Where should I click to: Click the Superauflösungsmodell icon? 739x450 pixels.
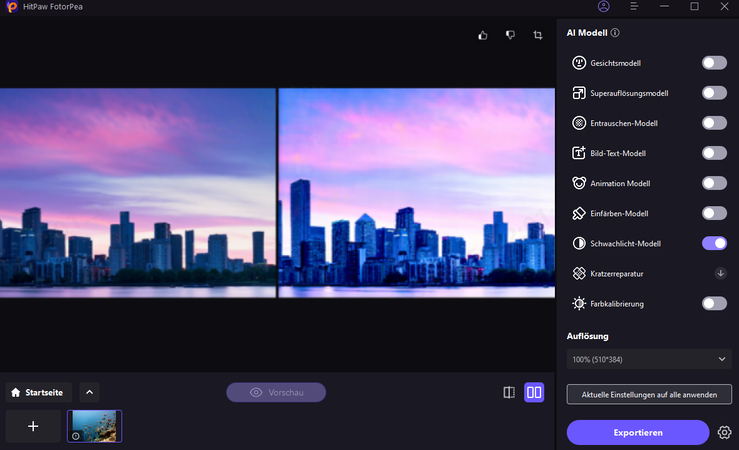click(x=579, y=93)
